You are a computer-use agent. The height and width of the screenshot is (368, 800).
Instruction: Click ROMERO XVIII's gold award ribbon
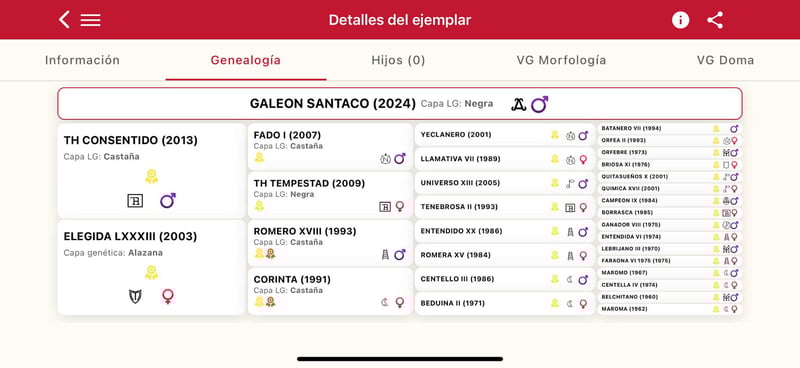pyautogui.click(x=270, y=253)
